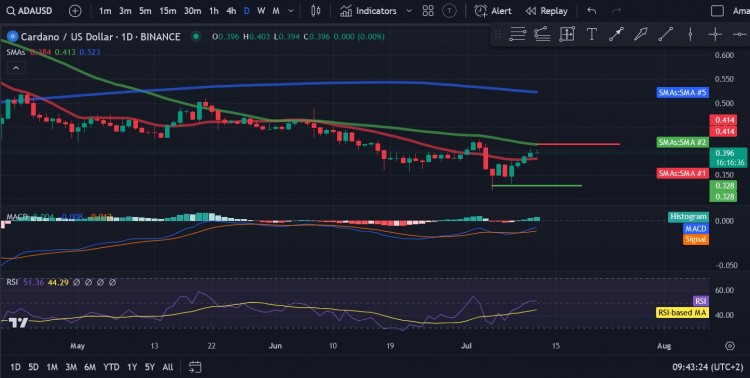Select the 3m interval in the top toolbar
The height and width of the screenshot is (378, 750).
(125, 11)
